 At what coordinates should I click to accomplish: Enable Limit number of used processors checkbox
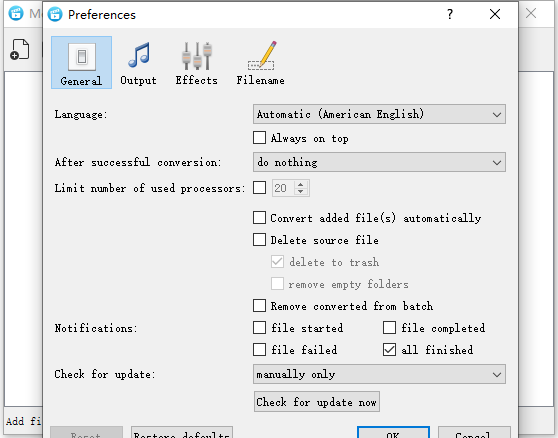(259, 188)
